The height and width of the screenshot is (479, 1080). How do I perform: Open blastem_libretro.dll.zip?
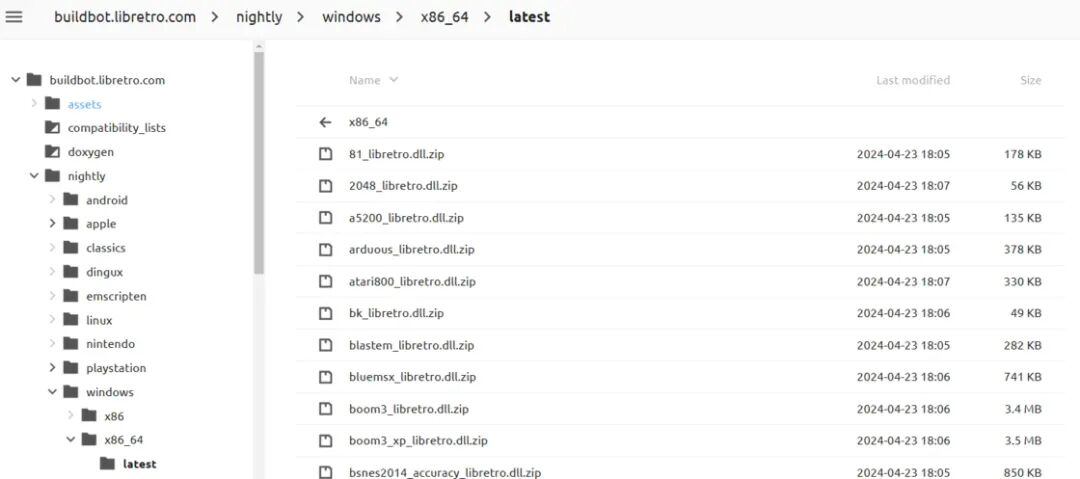[x=411, y=345]
